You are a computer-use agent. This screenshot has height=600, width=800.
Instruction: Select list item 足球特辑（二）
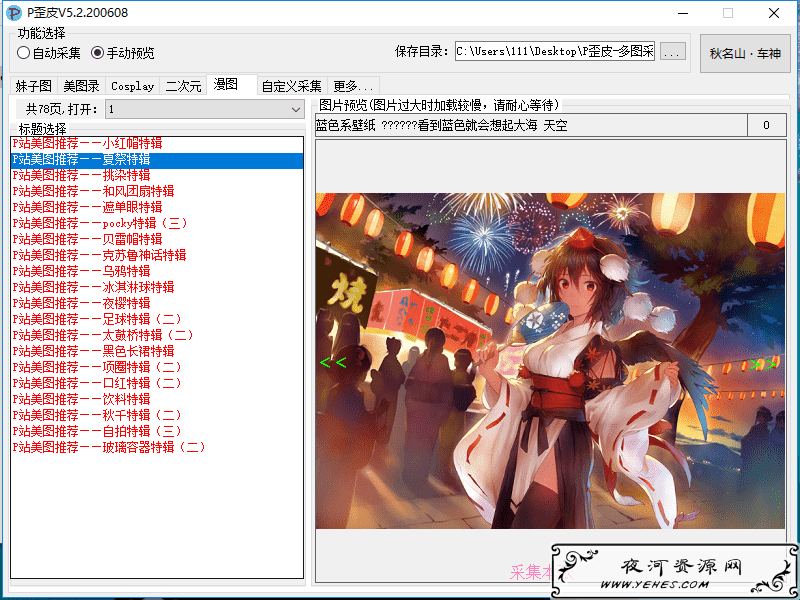157,319
